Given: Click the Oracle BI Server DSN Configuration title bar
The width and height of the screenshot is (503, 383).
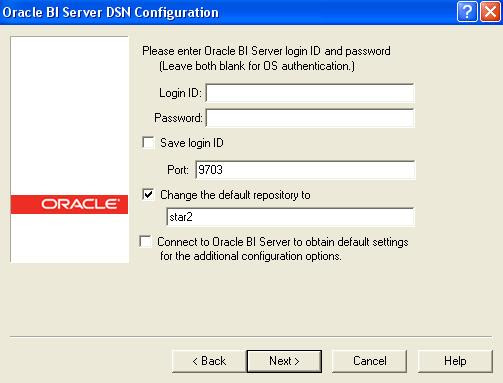Looking at the screenshot, I should pyautogui.click(x=228, y=12).
